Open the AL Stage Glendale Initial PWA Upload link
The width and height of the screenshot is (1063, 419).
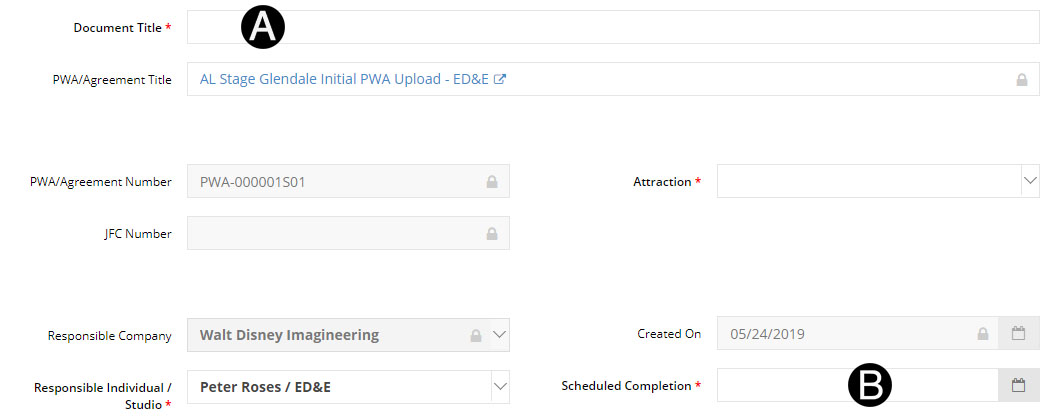pyautogui.click(x=344, y=79)
